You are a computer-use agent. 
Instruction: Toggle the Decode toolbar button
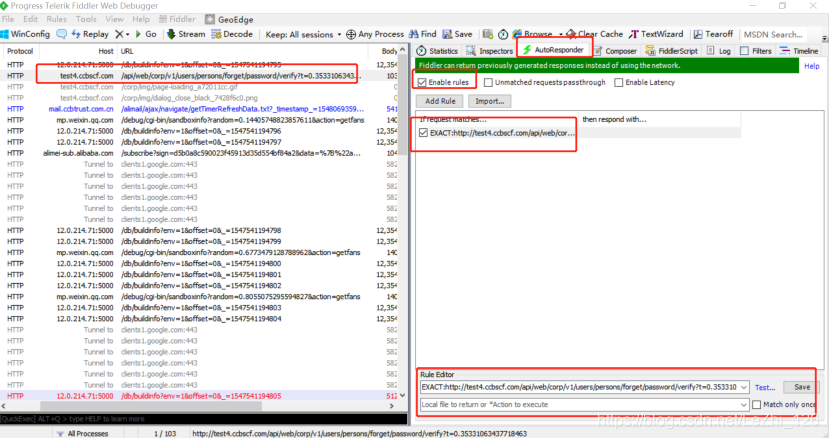[x=232, y=34]
